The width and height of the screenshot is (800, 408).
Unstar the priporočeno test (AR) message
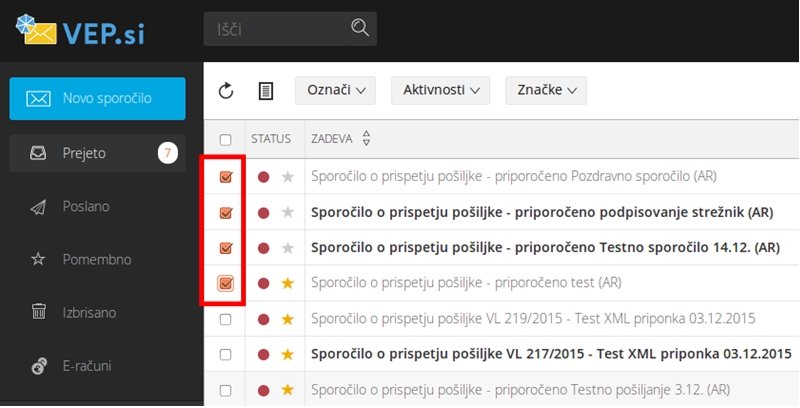pos(288,283)
